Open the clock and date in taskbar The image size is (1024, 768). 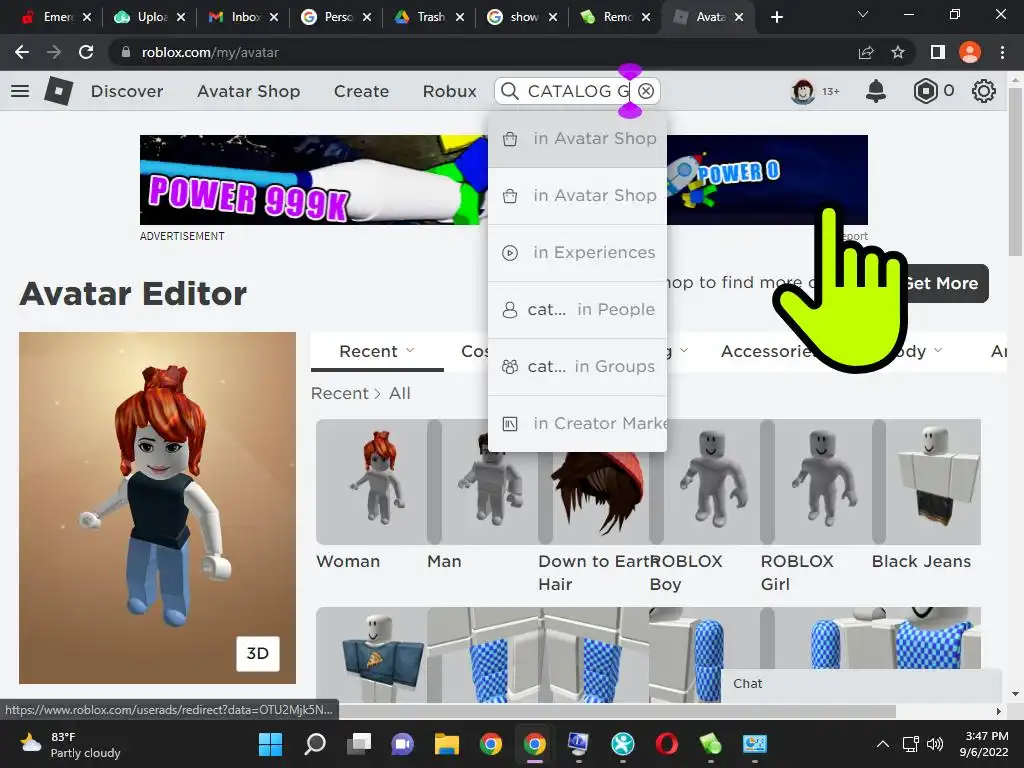click(983, 744)
